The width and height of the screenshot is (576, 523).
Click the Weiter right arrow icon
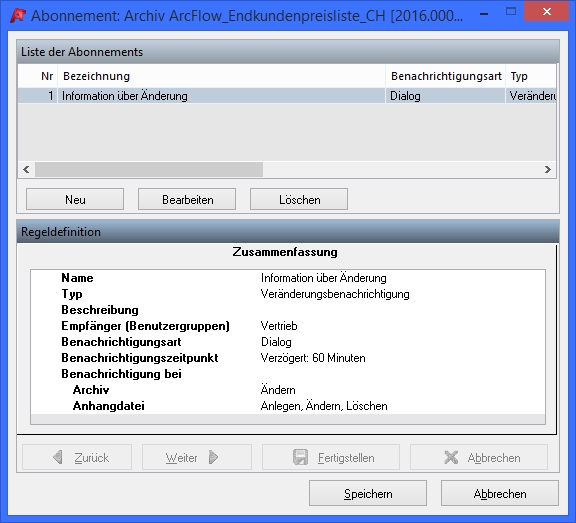coord(213,457)
